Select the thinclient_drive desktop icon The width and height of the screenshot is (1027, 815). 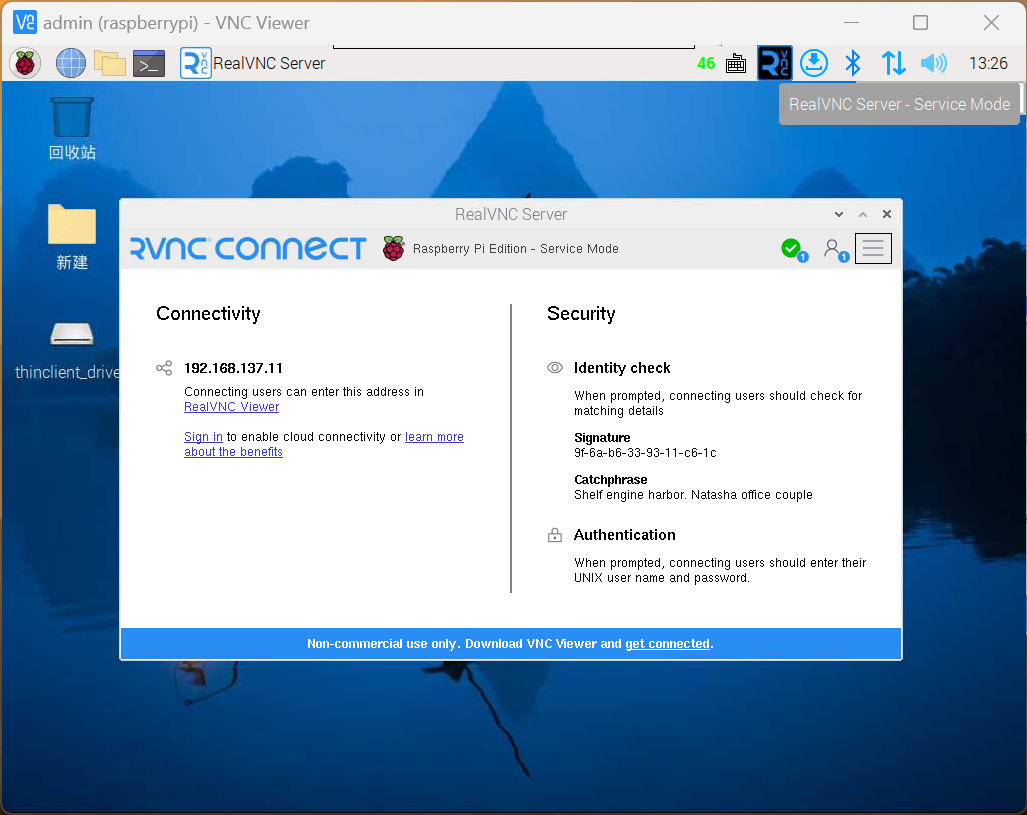(67, 351)
